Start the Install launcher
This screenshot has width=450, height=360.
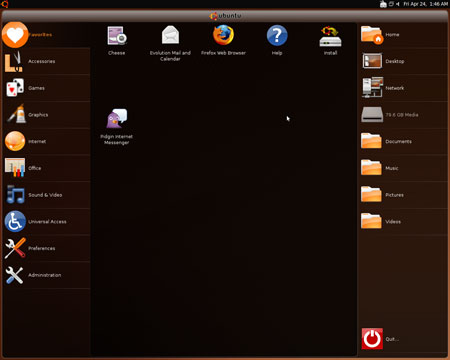pyautogui.click(x=330, y=40)
